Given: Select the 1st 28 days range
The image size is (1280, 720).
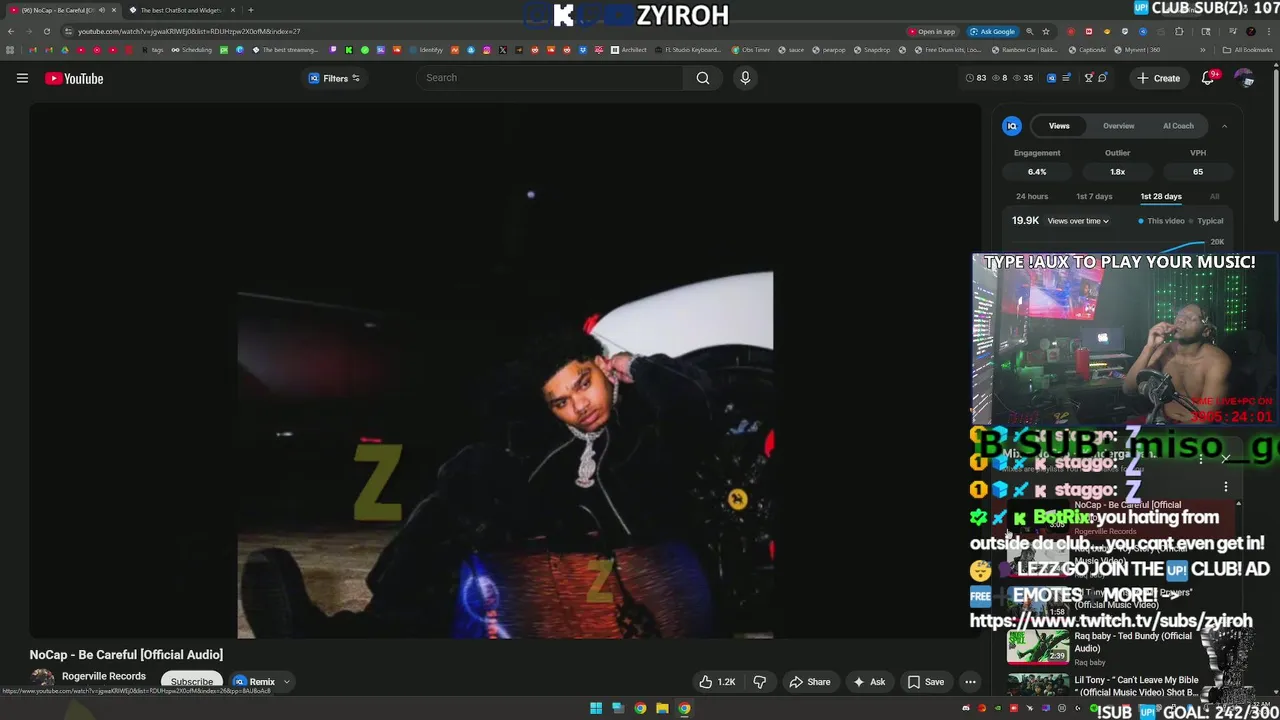Looking at the screenshot, I should click(x=1161, y=197).
